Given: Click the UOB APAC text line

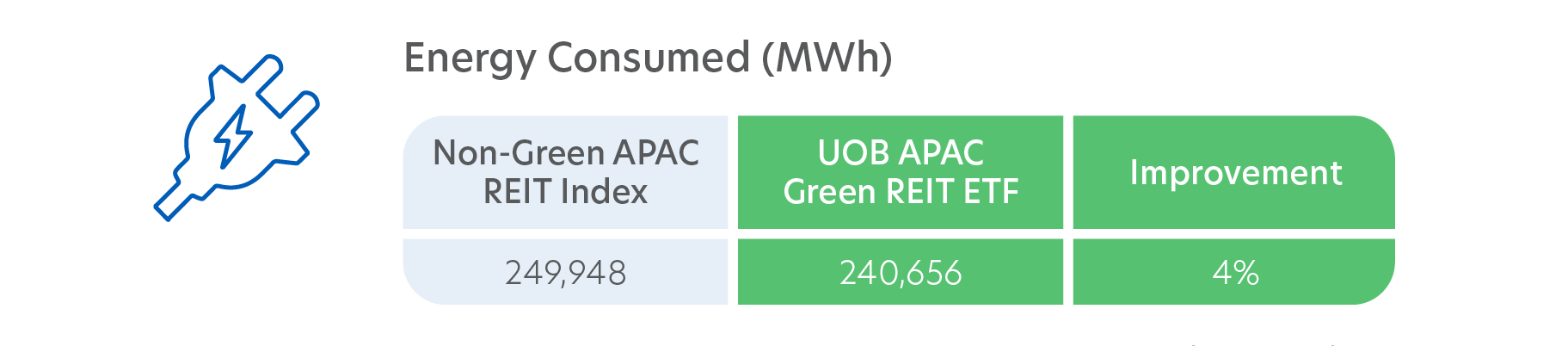Looking at the screenshot, I should 901,153.
